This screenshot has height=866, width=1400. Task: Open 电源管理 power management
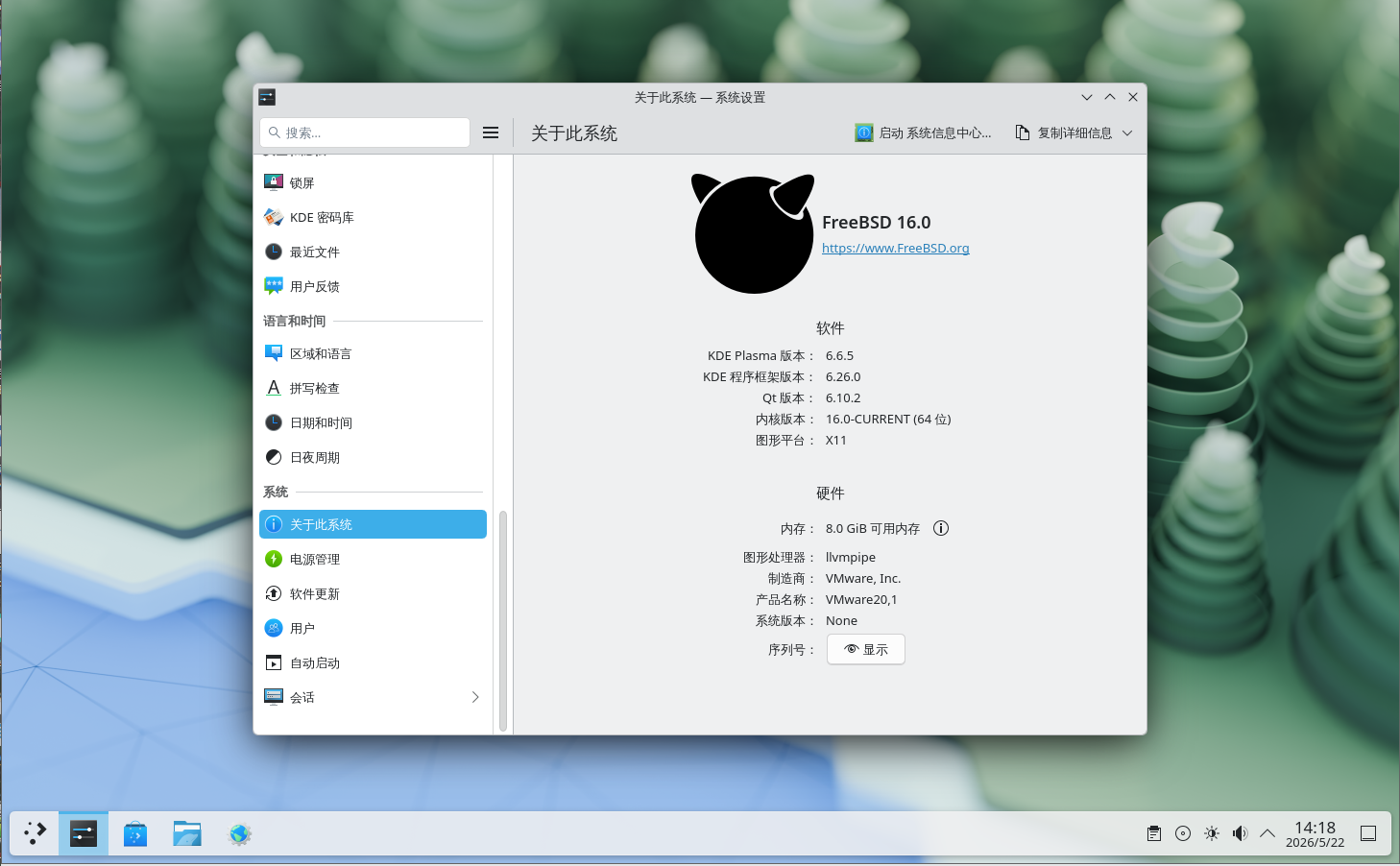tap(373, 559)
